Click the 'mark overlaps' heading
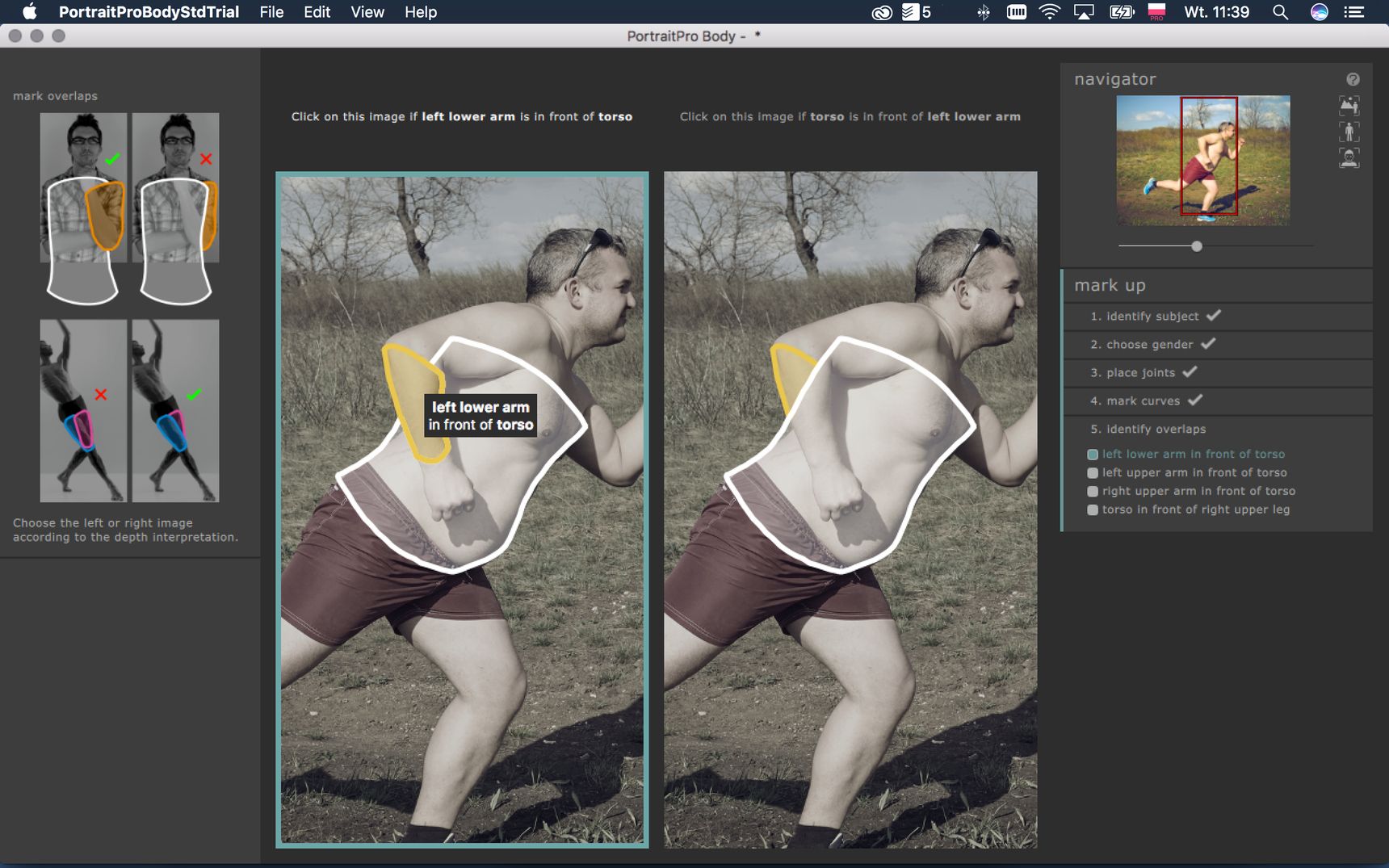 55,95
